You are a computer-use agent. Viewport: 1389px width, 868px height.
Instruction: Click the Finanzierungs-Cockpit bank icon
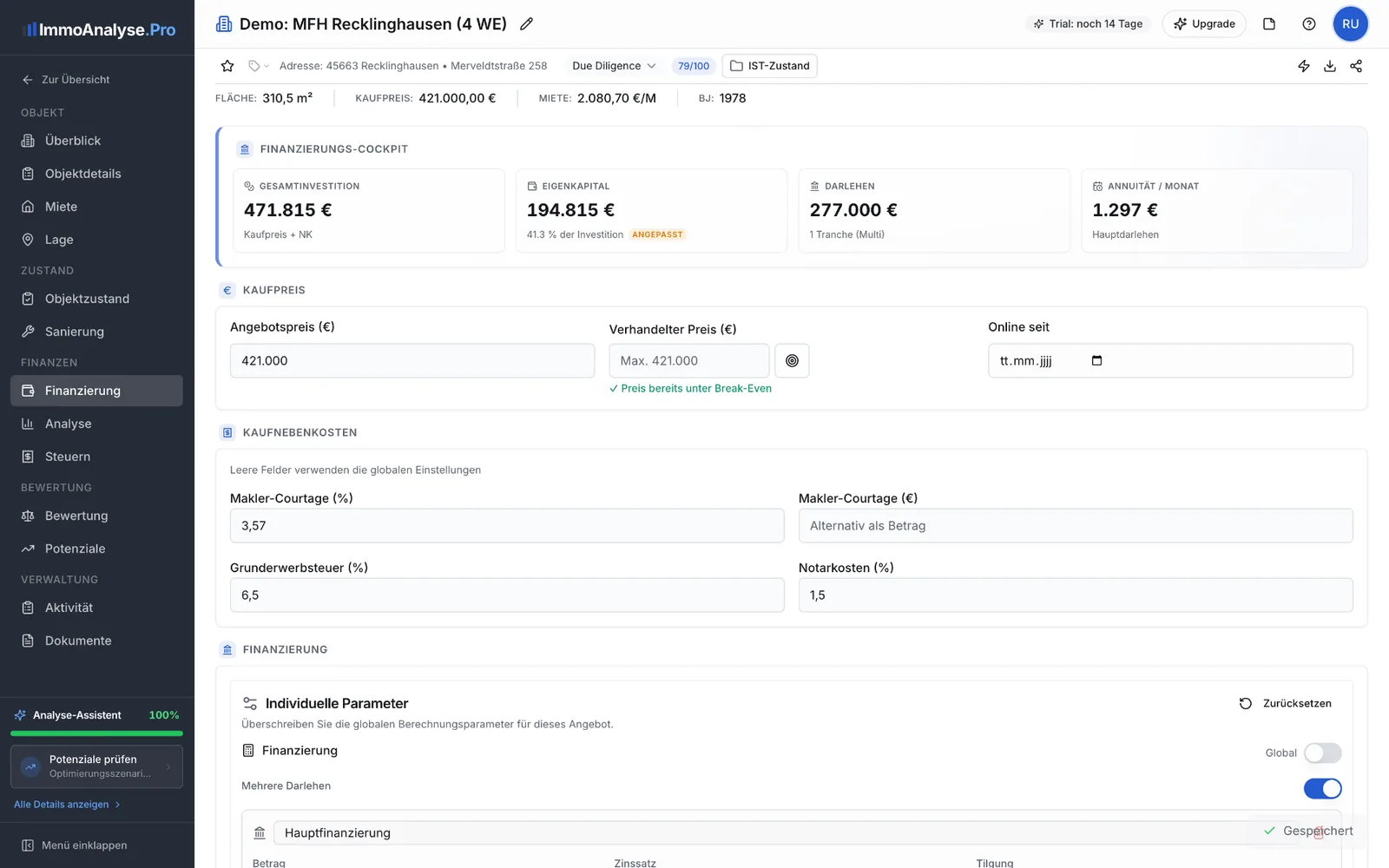(245, 149)
